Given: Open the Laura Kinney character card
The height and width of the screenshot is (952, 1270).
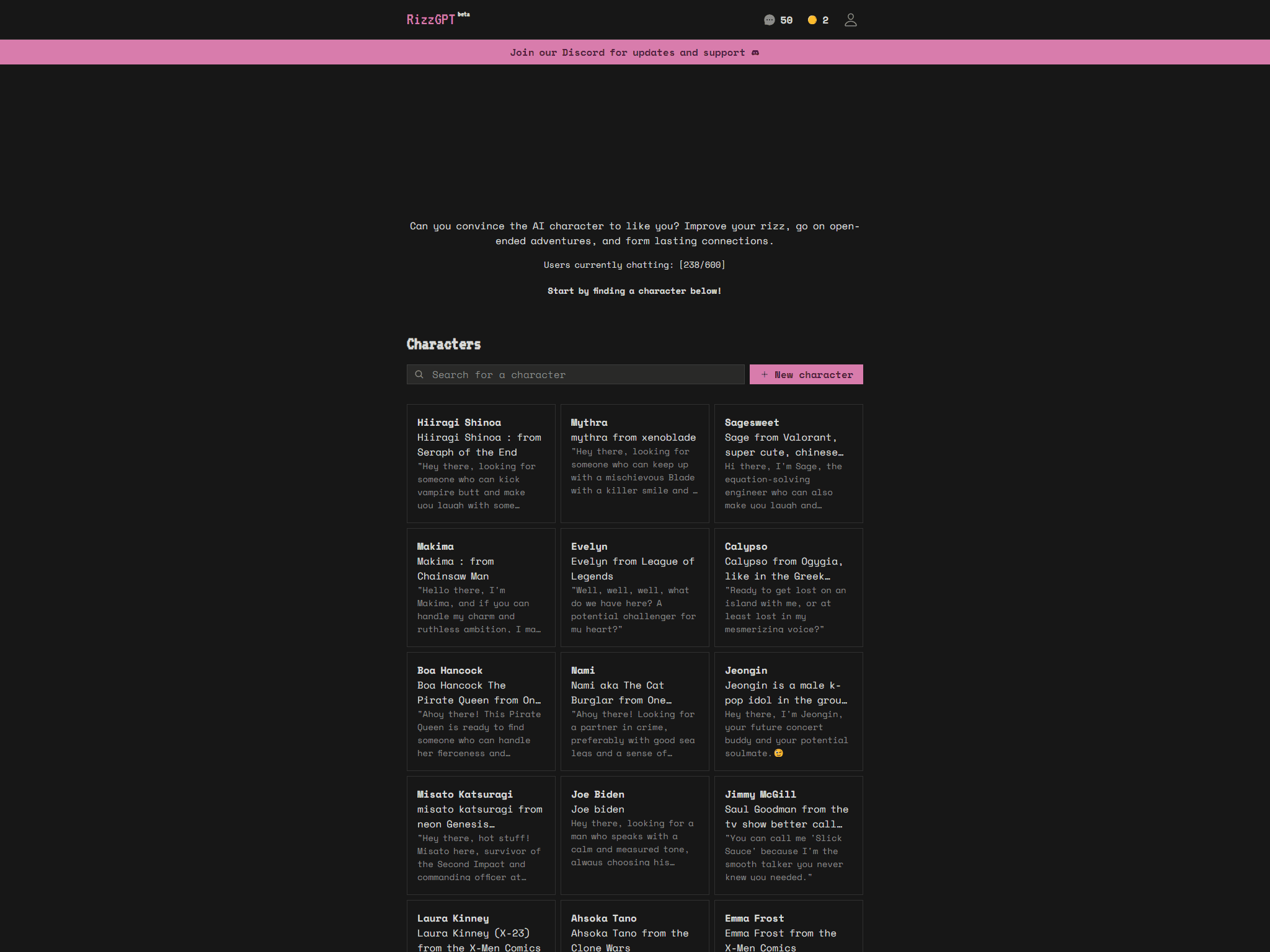Looking at the screenshot, I should click(481, 926).
